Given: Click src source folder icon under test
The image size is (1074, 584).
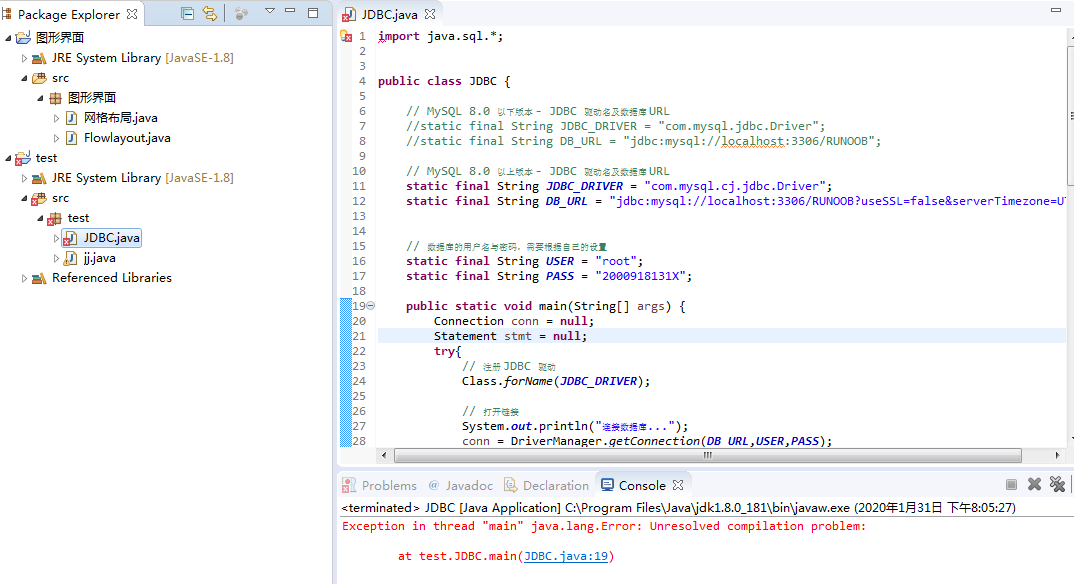Looking at the screenshot, I should 39,199.
